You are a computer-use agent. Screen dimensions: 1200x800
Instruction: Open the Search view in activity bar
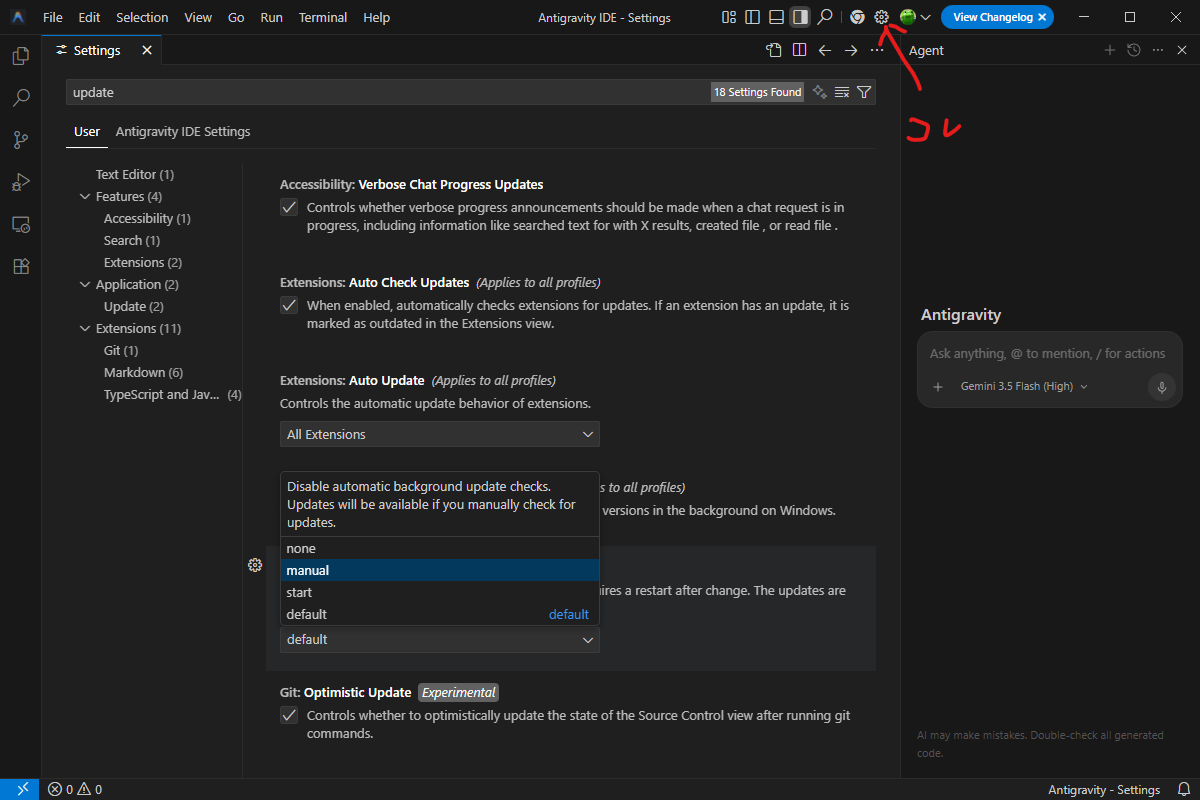coord(20,98)
